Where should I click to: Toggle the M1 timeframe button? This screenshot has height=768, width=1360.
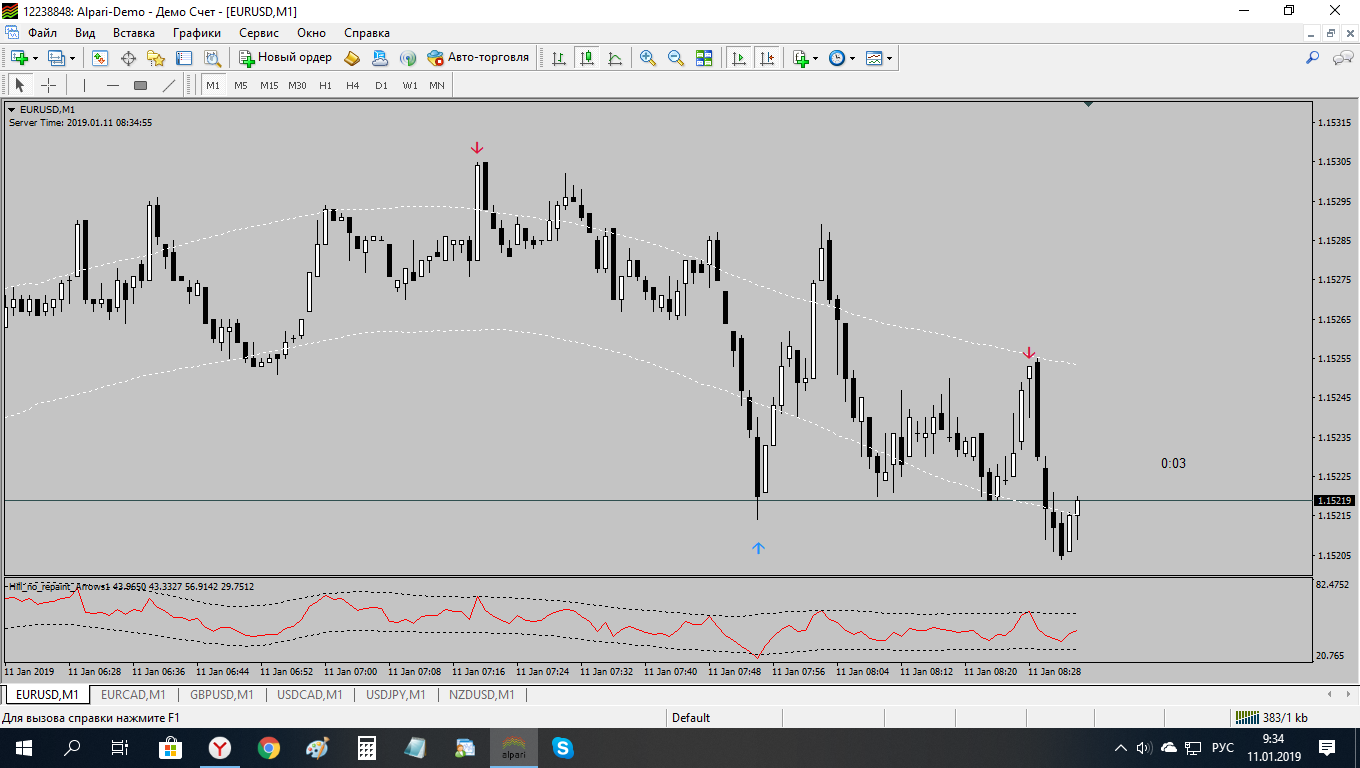213,85
